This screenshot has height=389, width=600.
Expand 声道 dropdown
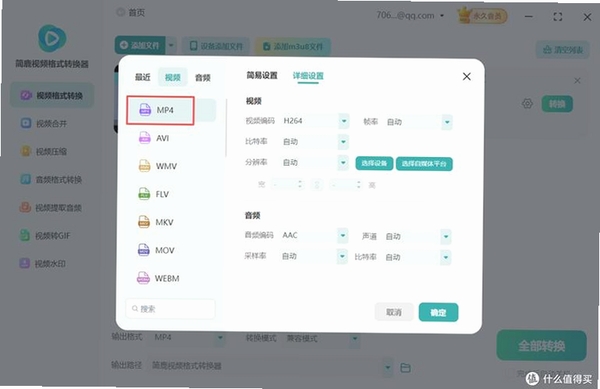(x=446, y=236)
